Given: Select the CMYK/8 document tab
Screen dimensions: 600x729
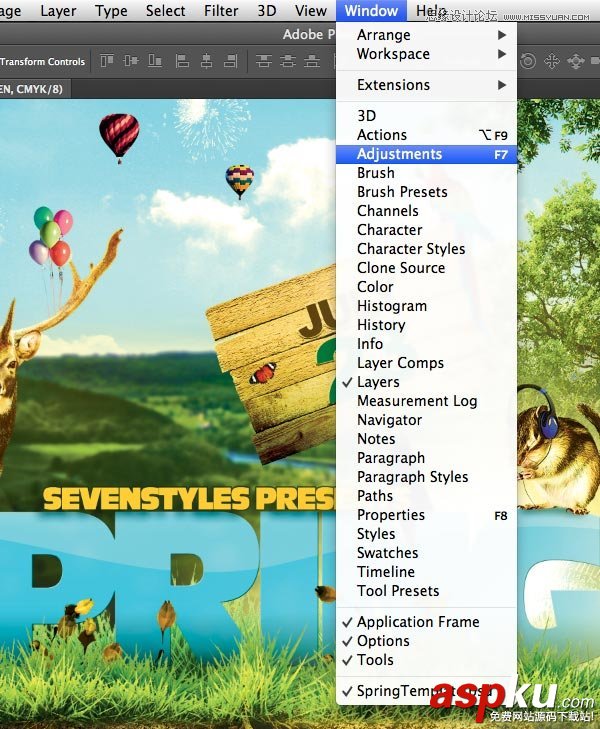Looking at the screenshot, I should point(35,89).
